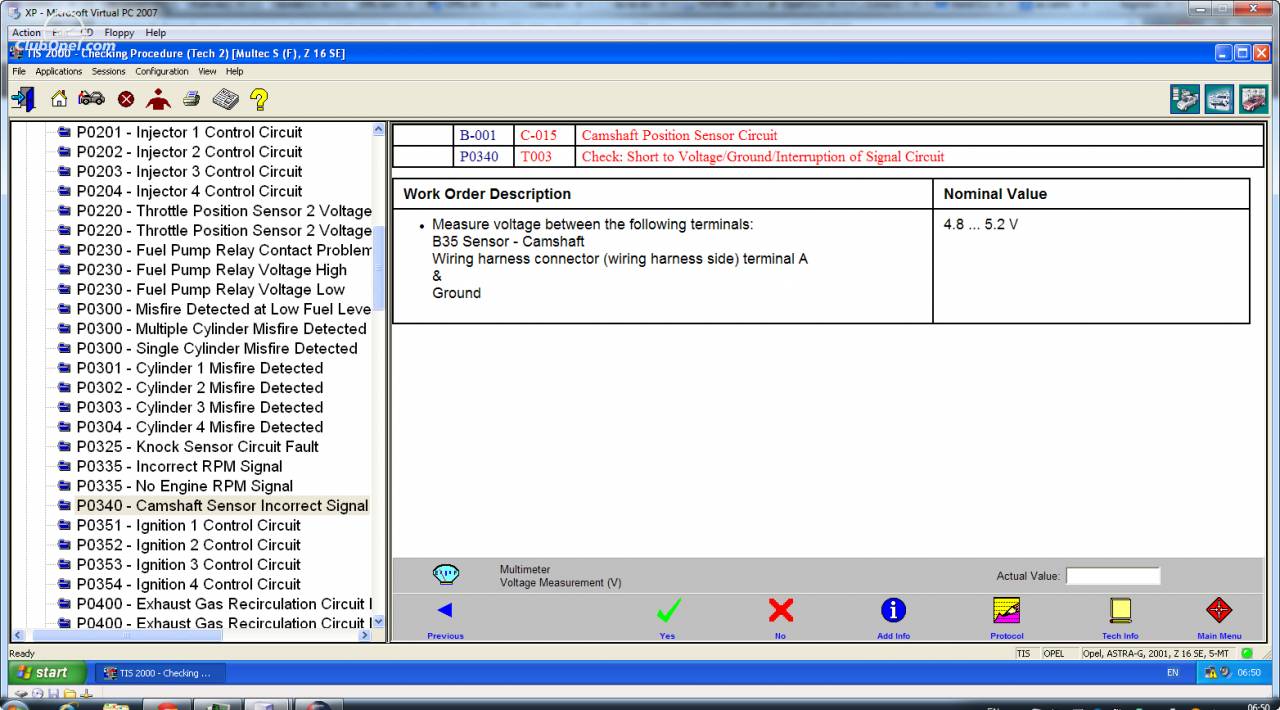Image resolution: width=1280 pixels, height=710 pixels.
Task: Open the Applications menu
Action: pyautogui.click(x=59, y=72)
